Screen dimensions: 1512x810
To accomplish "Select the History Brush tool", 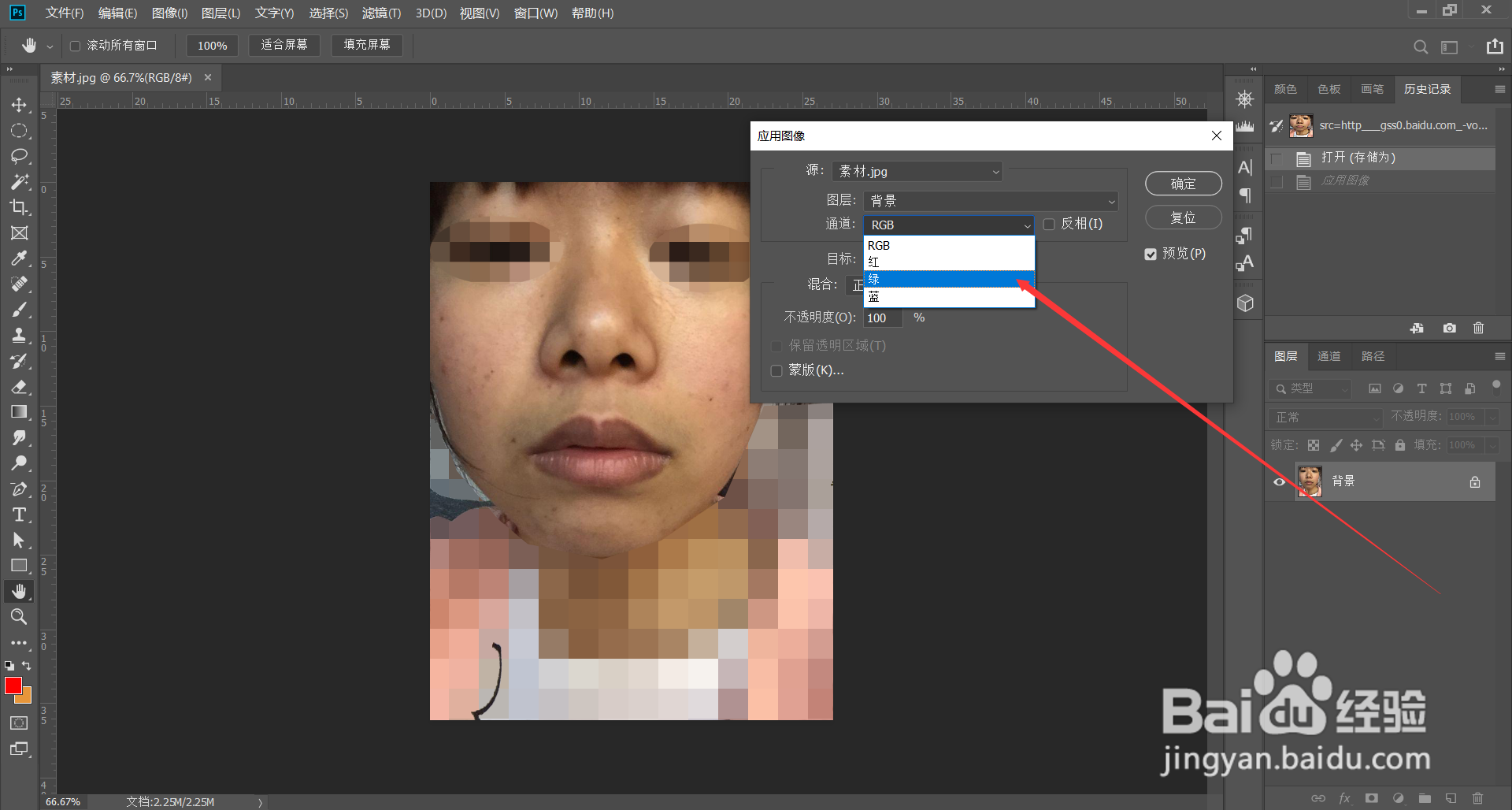I will point(19,362).
